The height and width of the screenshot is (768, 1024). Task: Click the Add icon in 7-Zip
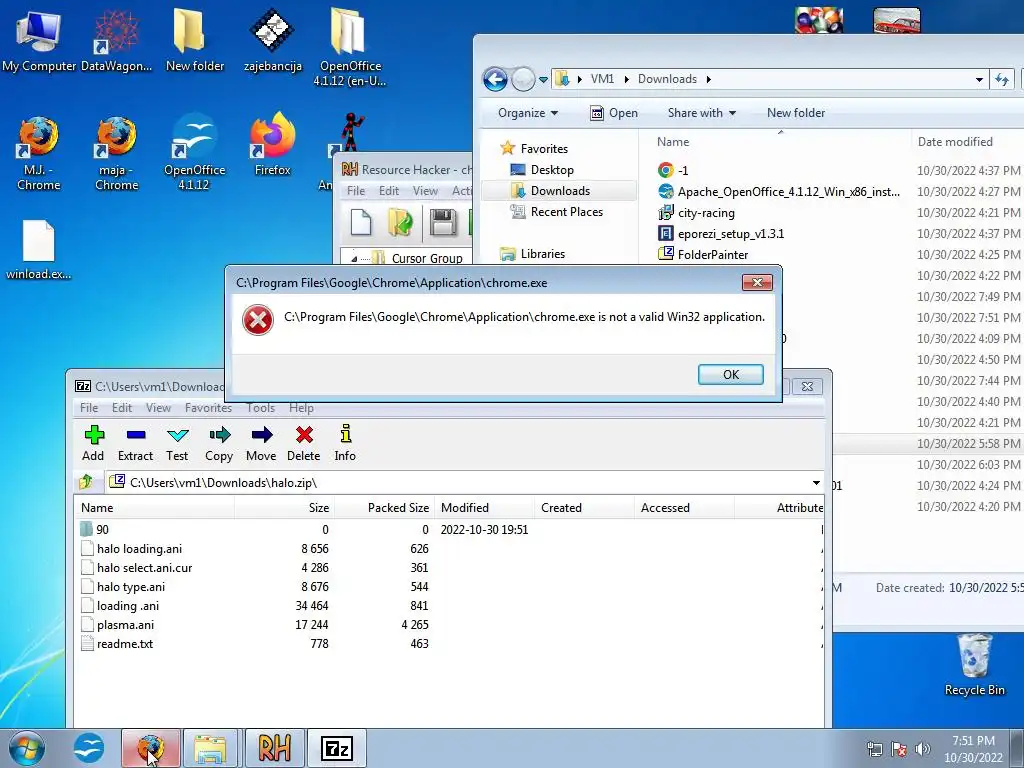(x=93, y=443)
